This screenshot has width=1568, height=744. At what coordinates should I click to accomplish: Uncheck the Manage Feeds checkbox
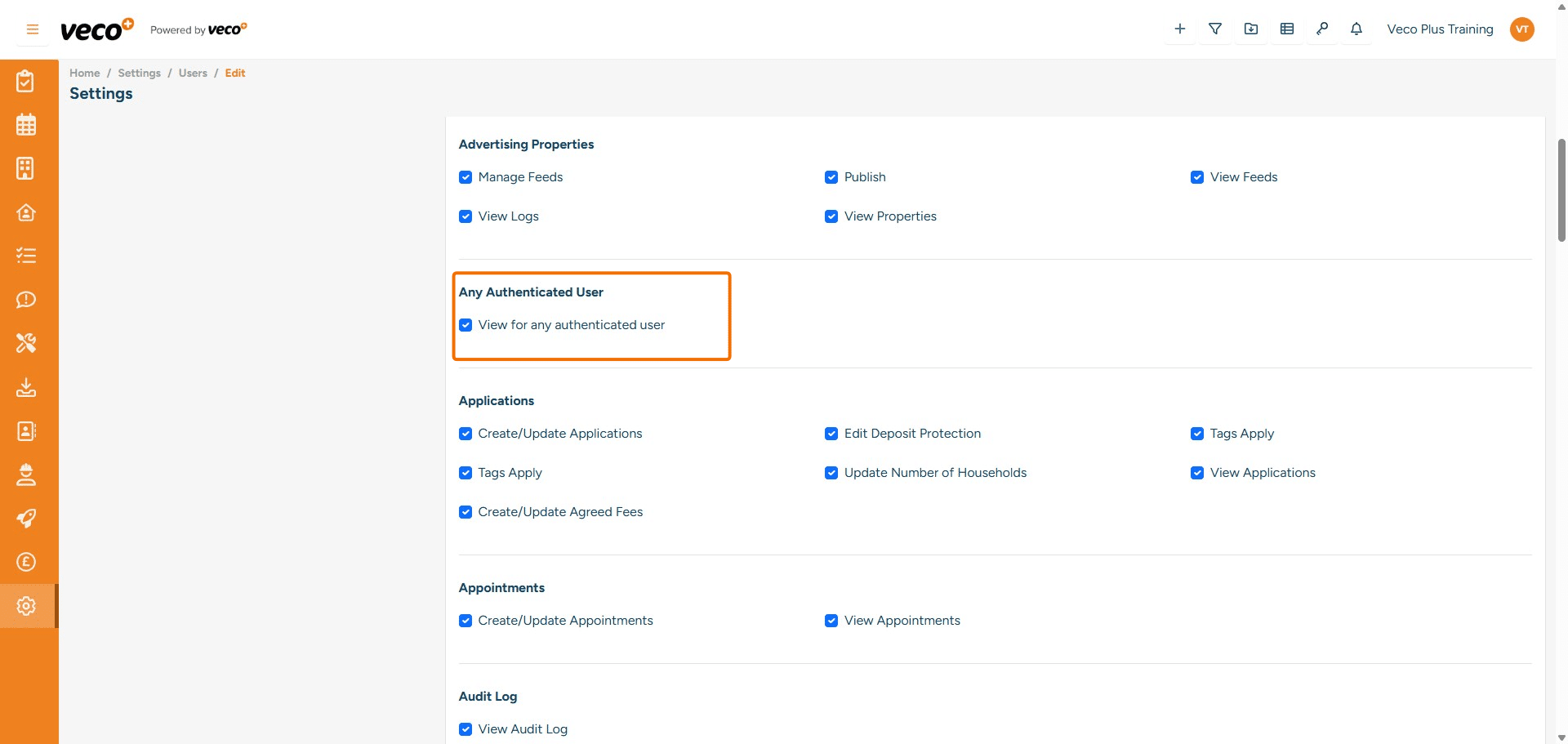point(465,177)
